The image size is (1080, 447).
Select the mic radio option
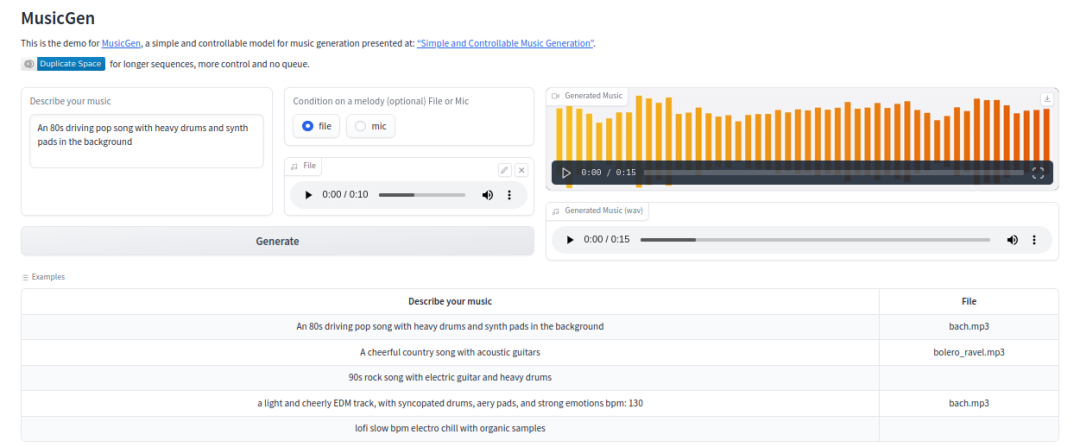pos(361,126)
